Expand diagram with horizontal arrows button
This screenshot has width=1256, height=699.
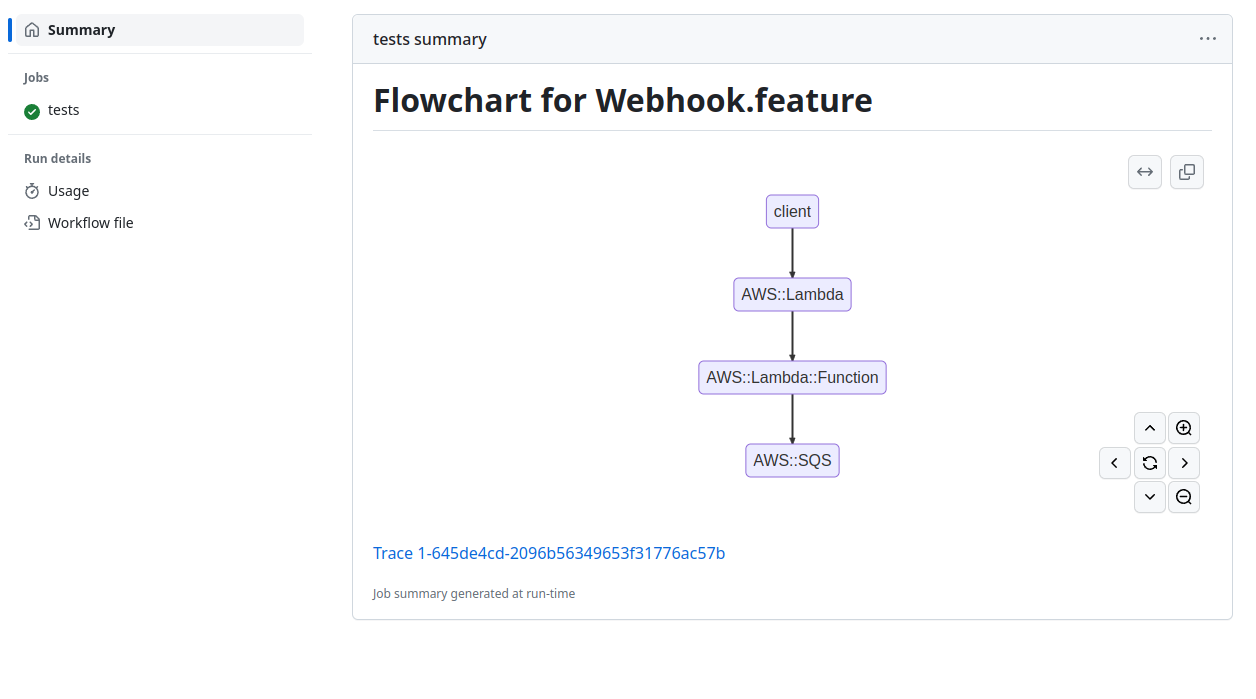click(1145, 172)
